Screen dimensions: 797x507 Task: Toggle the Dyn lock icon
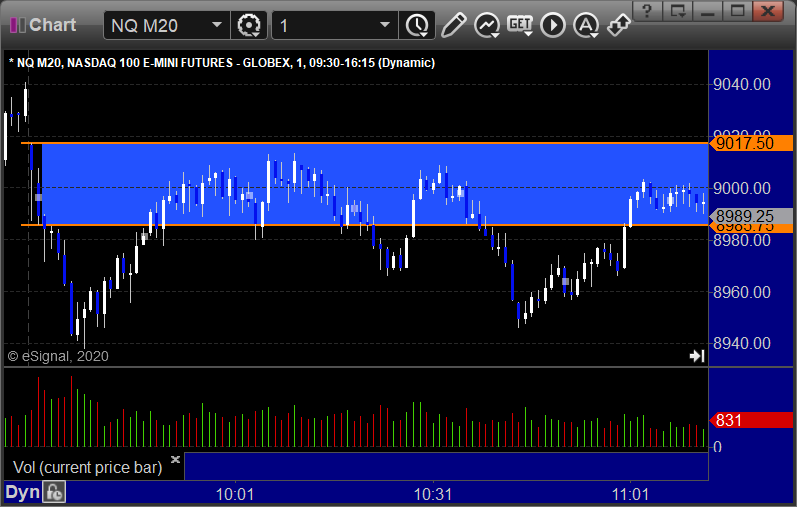click(x=54, y=492)
